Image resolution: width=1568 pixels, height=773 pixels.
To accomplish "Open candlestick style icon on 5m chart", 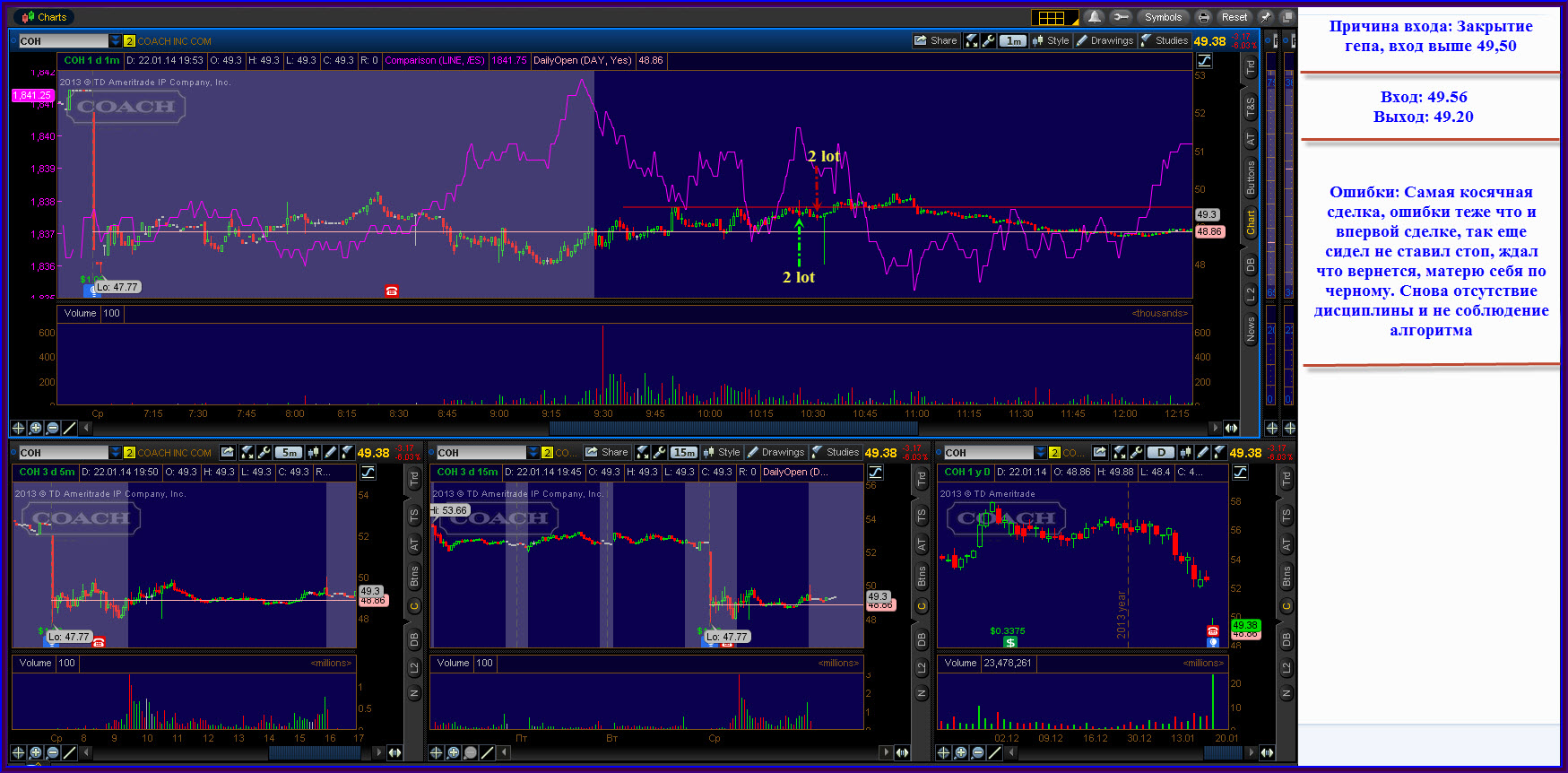I will click(313, 453).
